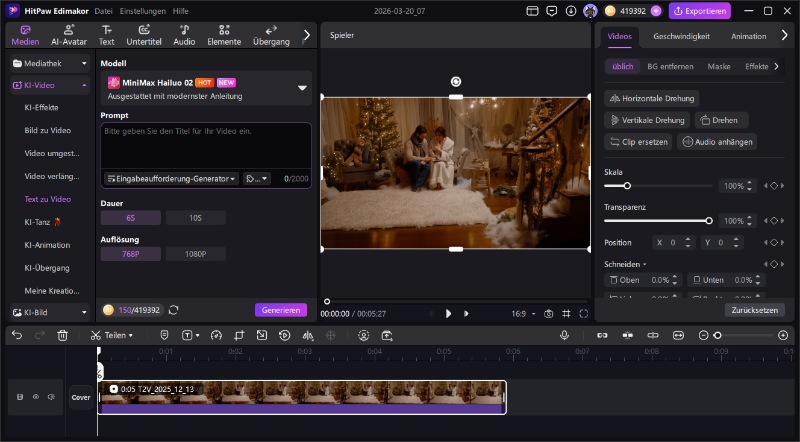The image size is (800, 442).
Task: Open the BG entfernen sub-tab
Action: (670, 66)
